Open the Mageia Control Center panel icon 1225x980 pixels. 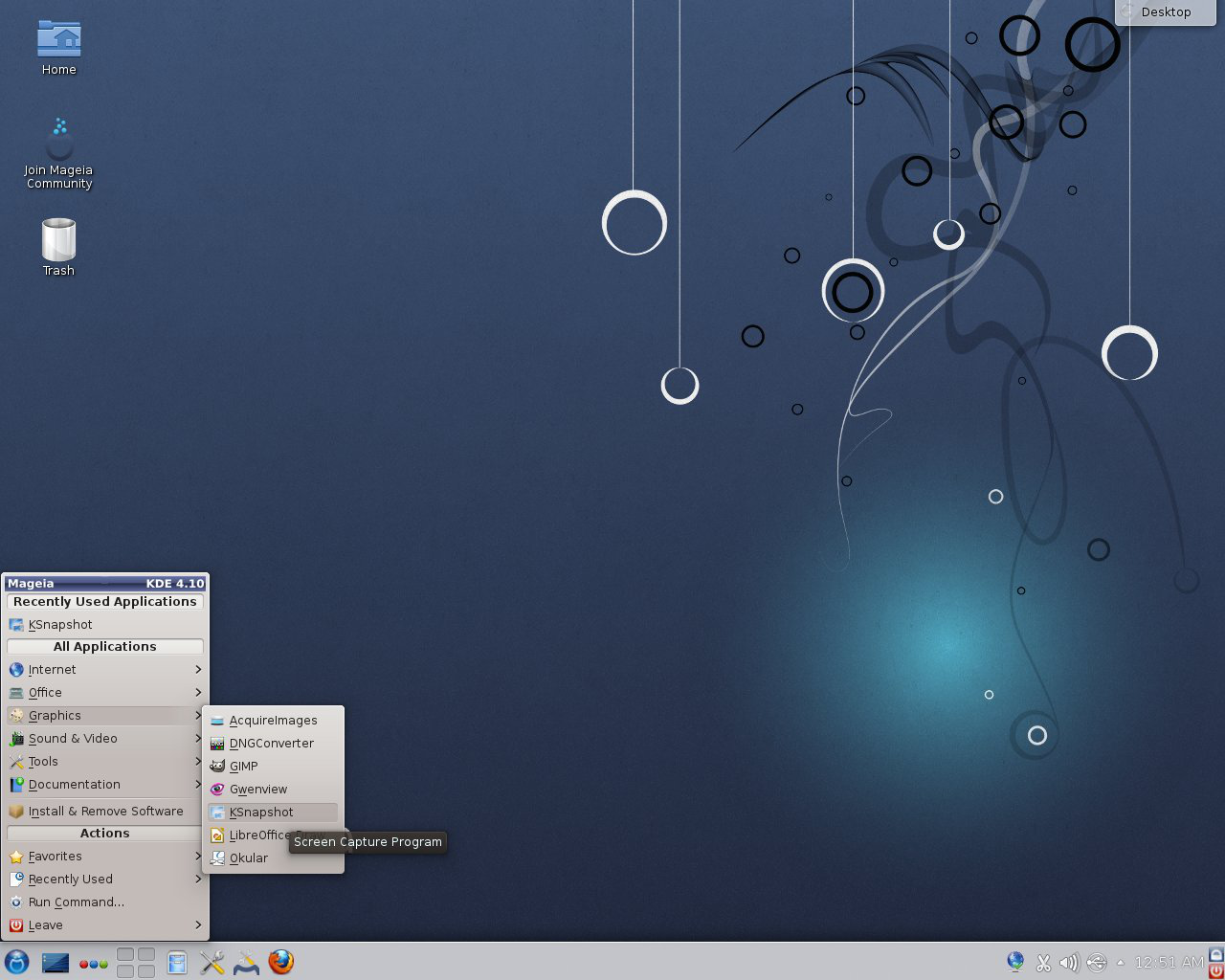coord(246,962)
